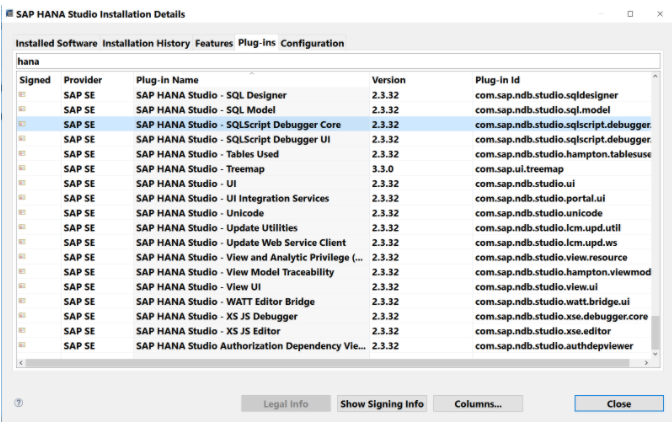Click signed icon for SQLScript Debugger UI row

point(22,139)
